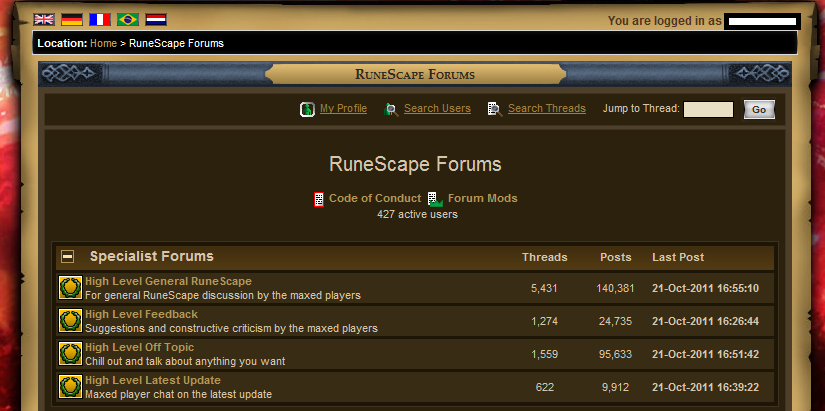
Task: Click the last post date 21-Oct-2011 16:26:44
Action: click(705, 322)
